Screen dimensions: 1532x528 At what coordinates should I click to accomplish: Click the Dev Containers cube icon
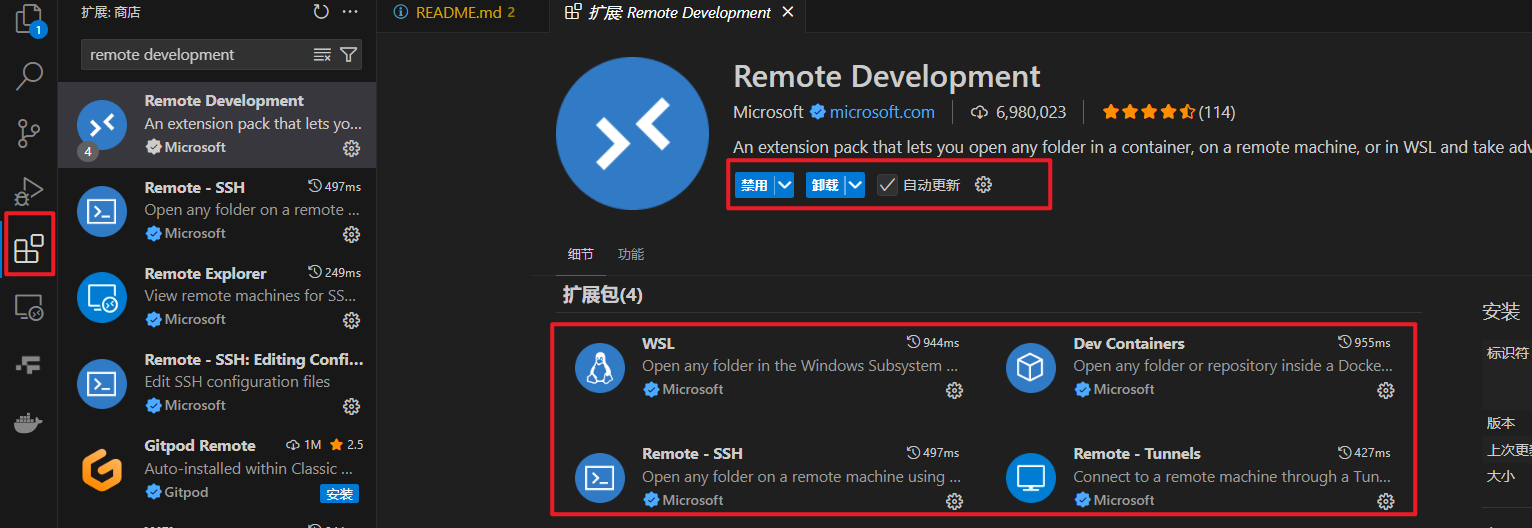pos(1030,367)
